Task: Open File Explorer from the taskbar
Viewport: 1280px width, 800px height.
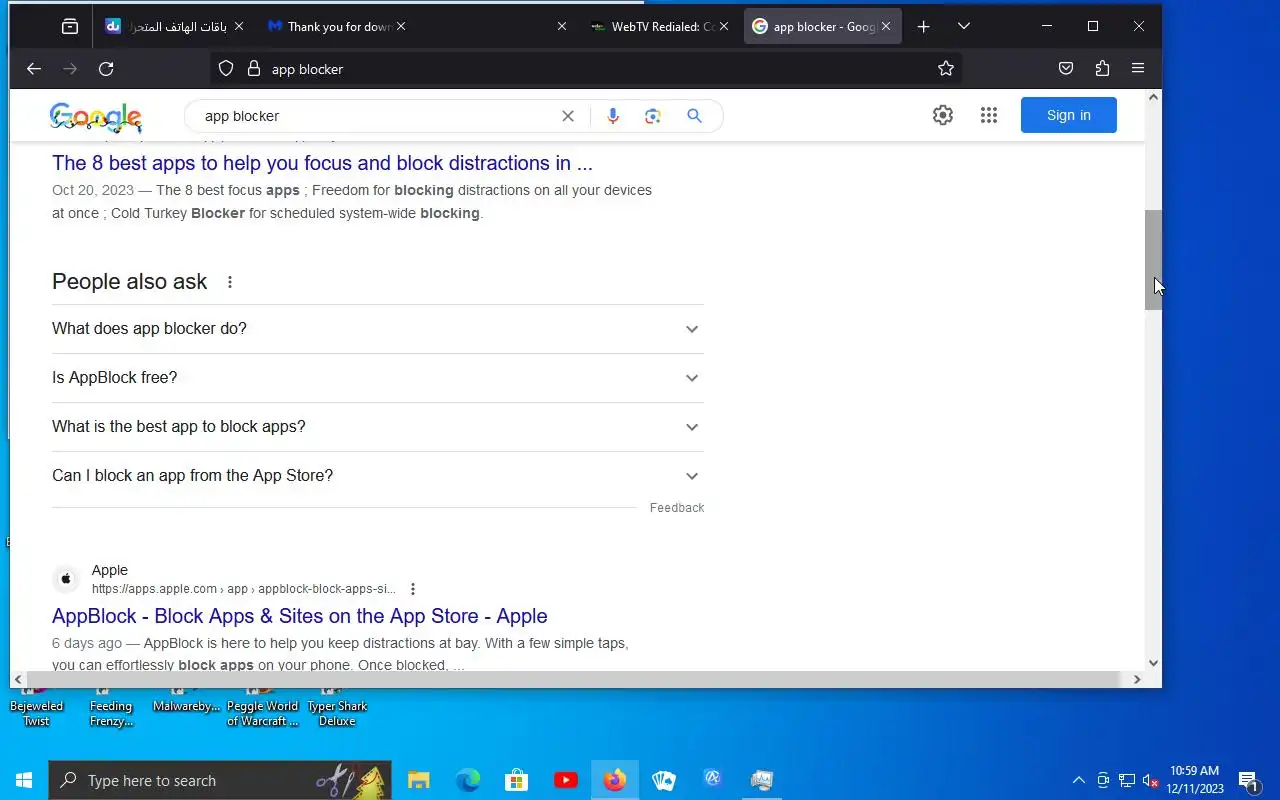Action: click(419, 780)
